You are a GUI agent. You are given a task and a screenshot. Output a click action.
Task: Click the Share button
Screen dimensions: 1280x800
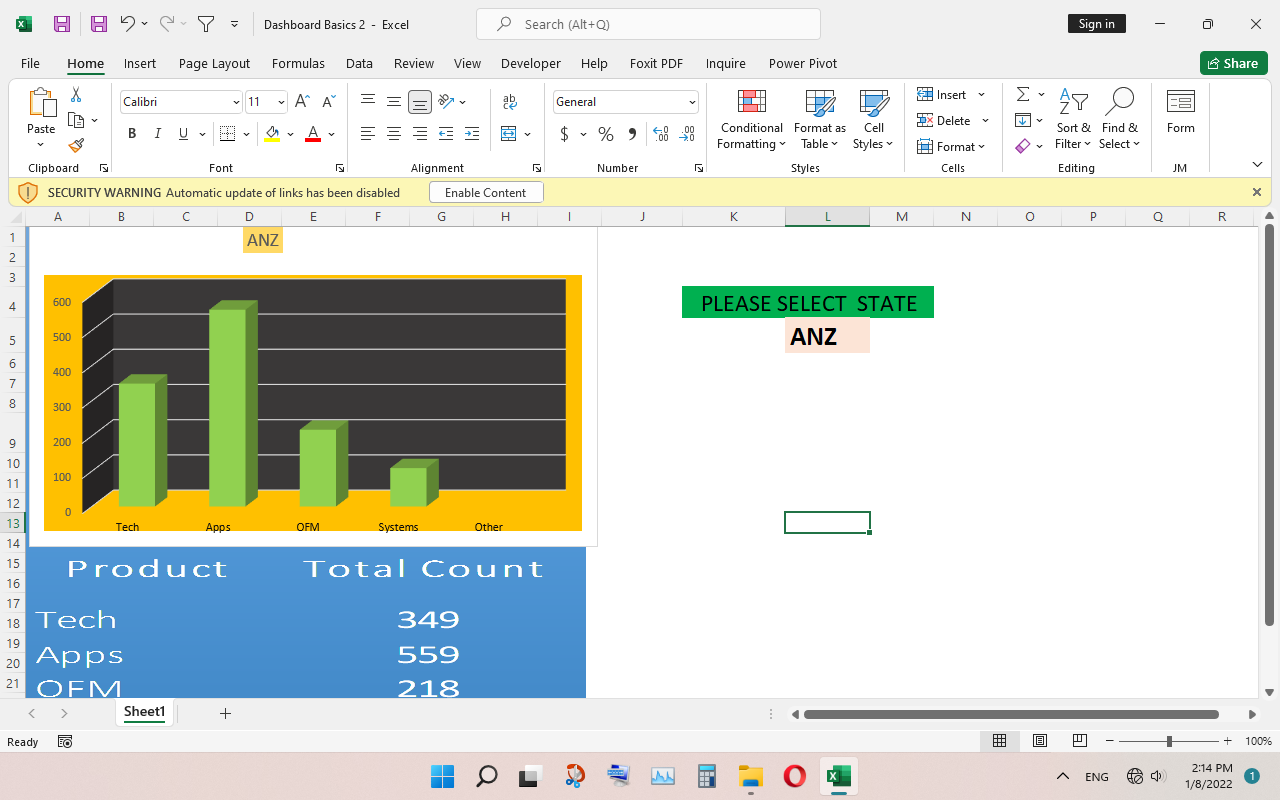tap(1233, 62)
